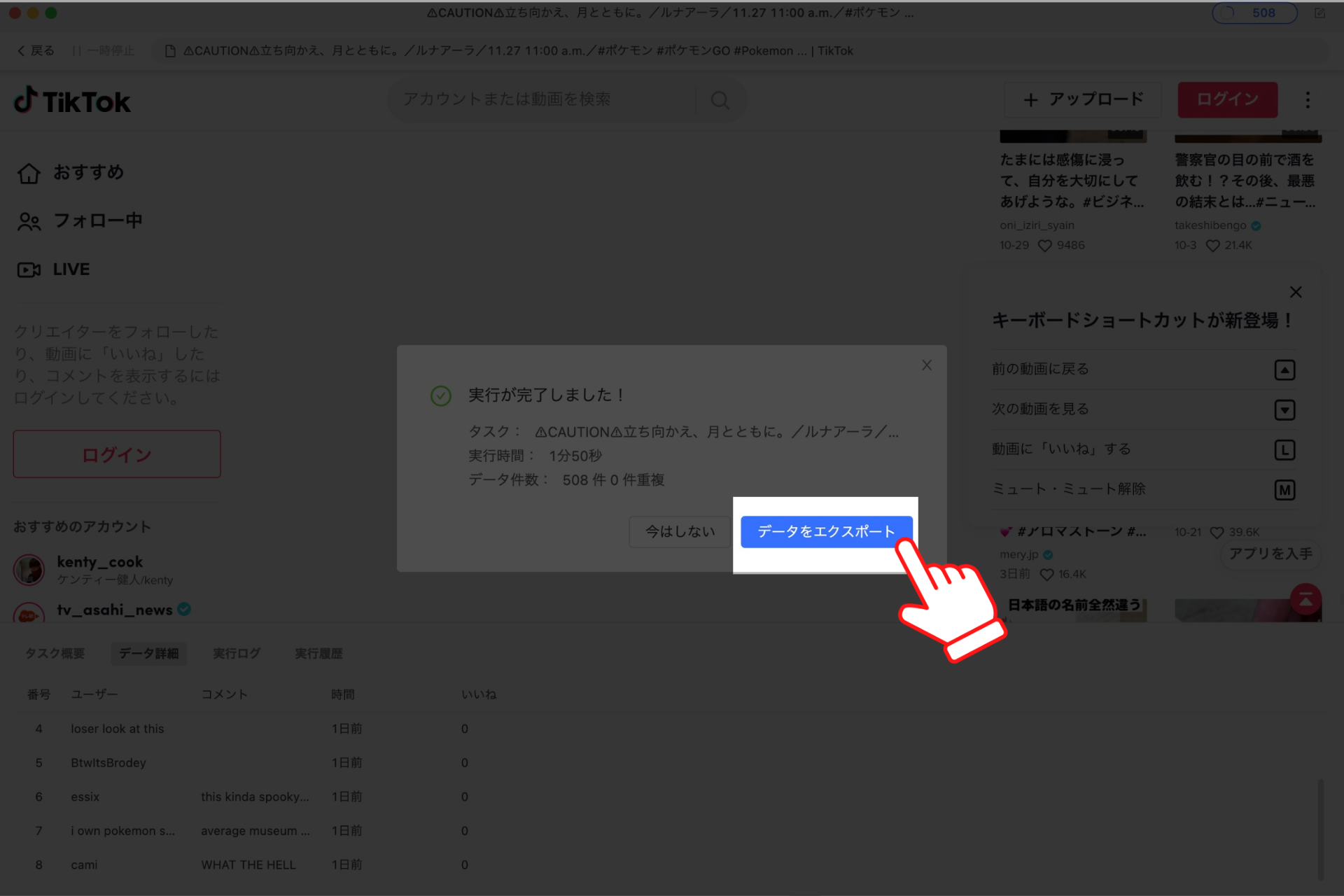The height and width of the screenshot is (896, 1344).
Task: Open the three-dot more options menu
Action: [1307, 100]
